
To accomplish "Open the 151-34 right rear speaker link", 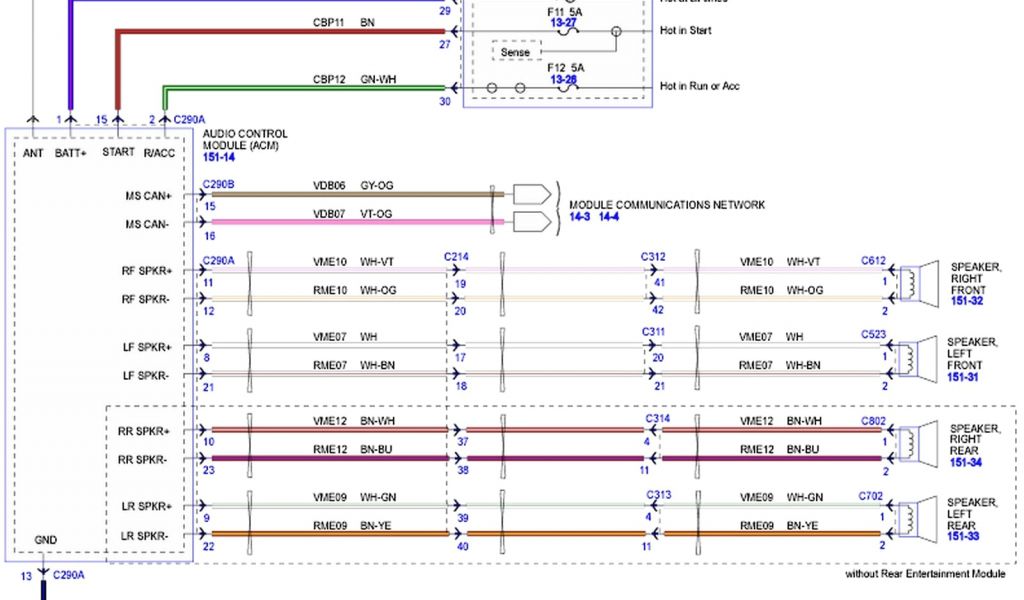I will click(966, 463).
